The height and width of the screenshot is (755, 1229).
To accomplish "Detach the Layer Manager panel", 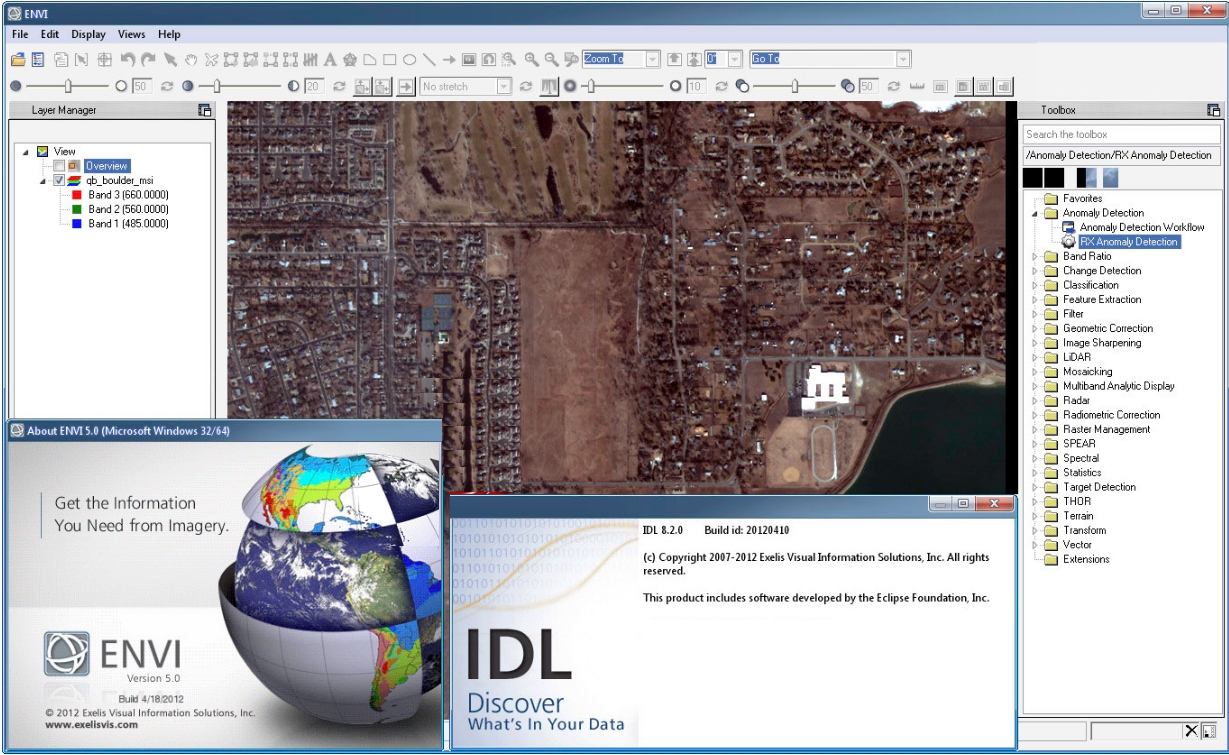I will coord(205,110).
